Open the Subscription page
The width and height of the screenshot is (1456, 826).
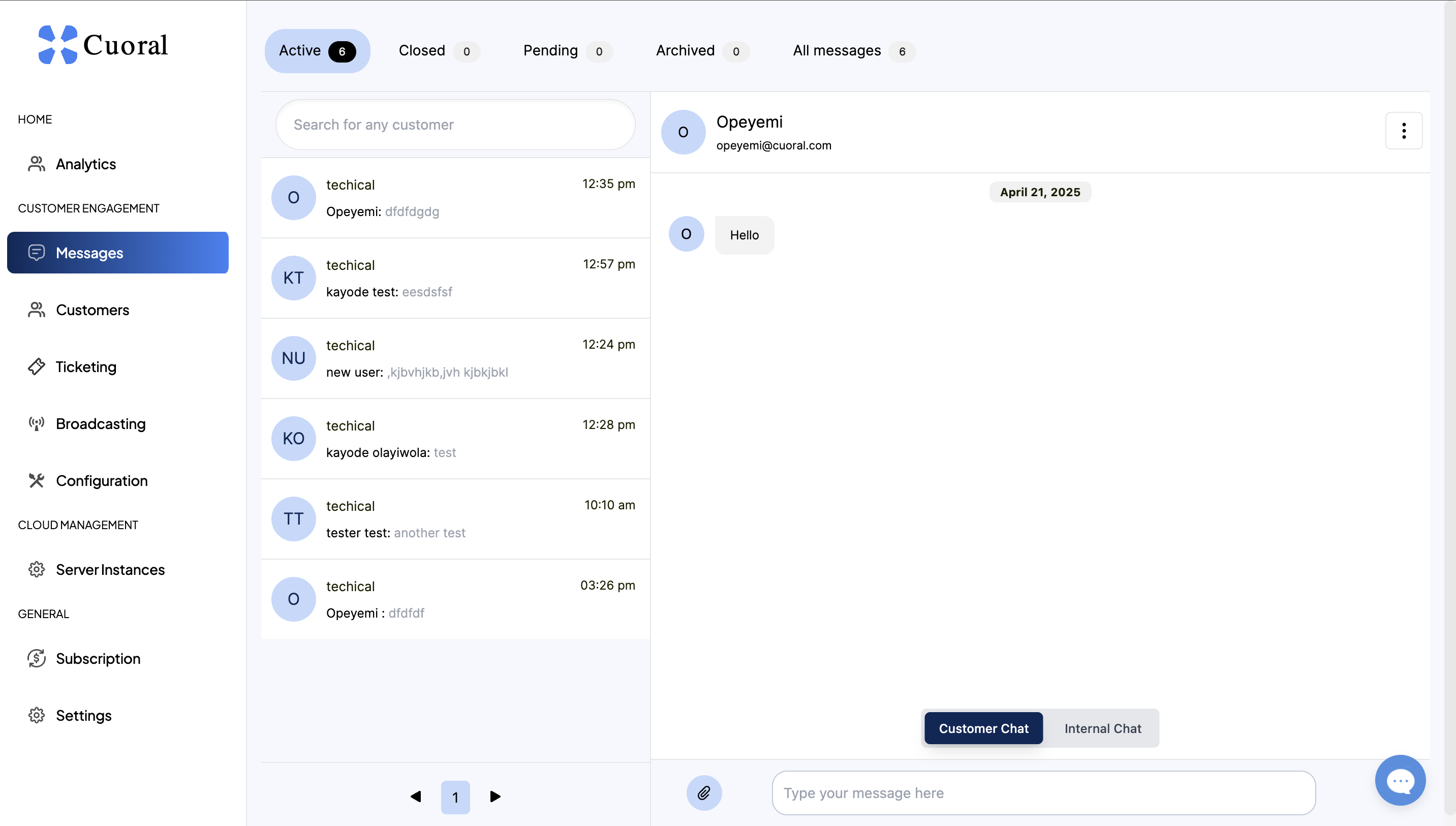click(98, 659)
